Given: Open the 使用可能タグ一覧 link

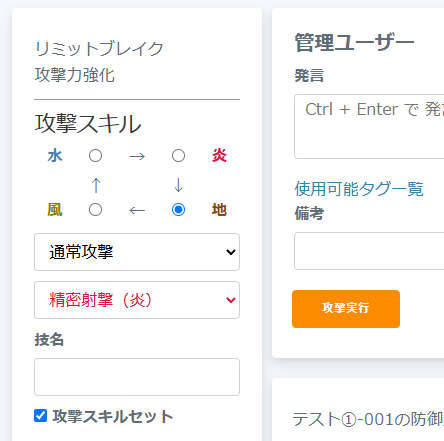Looking at the screenshot, I should click(x=359, y=189).
